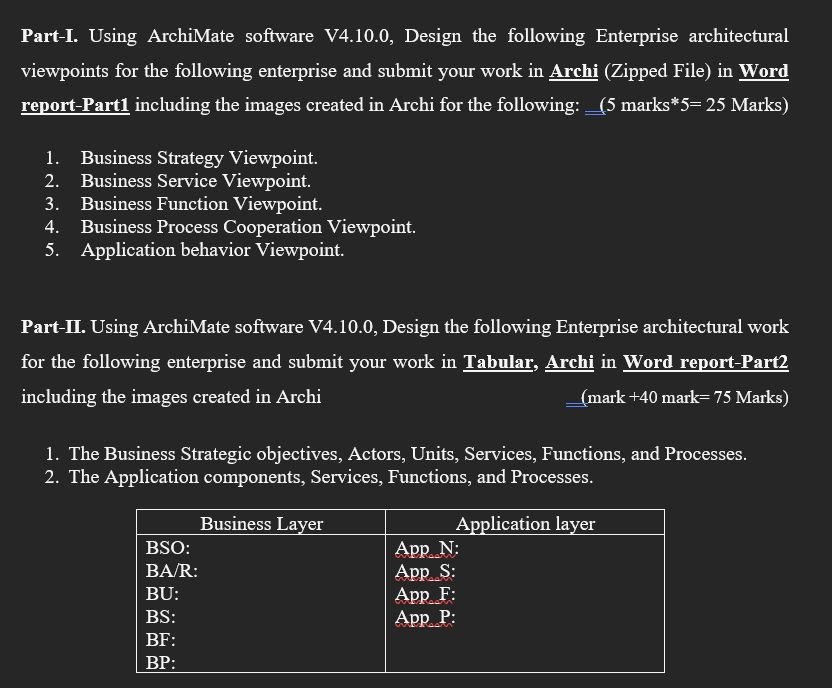Select the Application layer table header
832x688 pixels.
(x=525, y=524)
